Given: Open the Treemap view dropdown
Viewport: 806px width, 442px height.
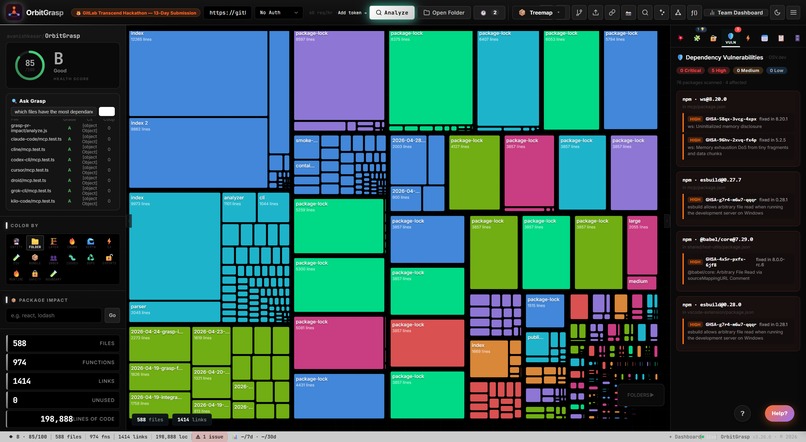Looking at the screenshot, I should [540, 12].
